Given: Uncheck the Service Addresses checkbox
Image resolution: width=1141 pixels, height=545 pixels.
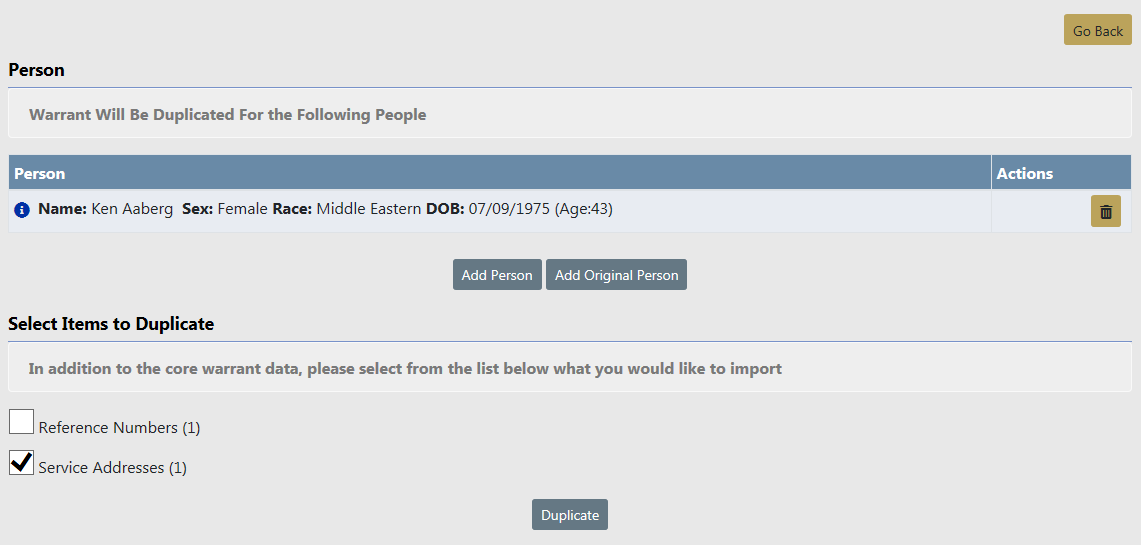Looking at the screenshot, I should (x=22, y=463).
